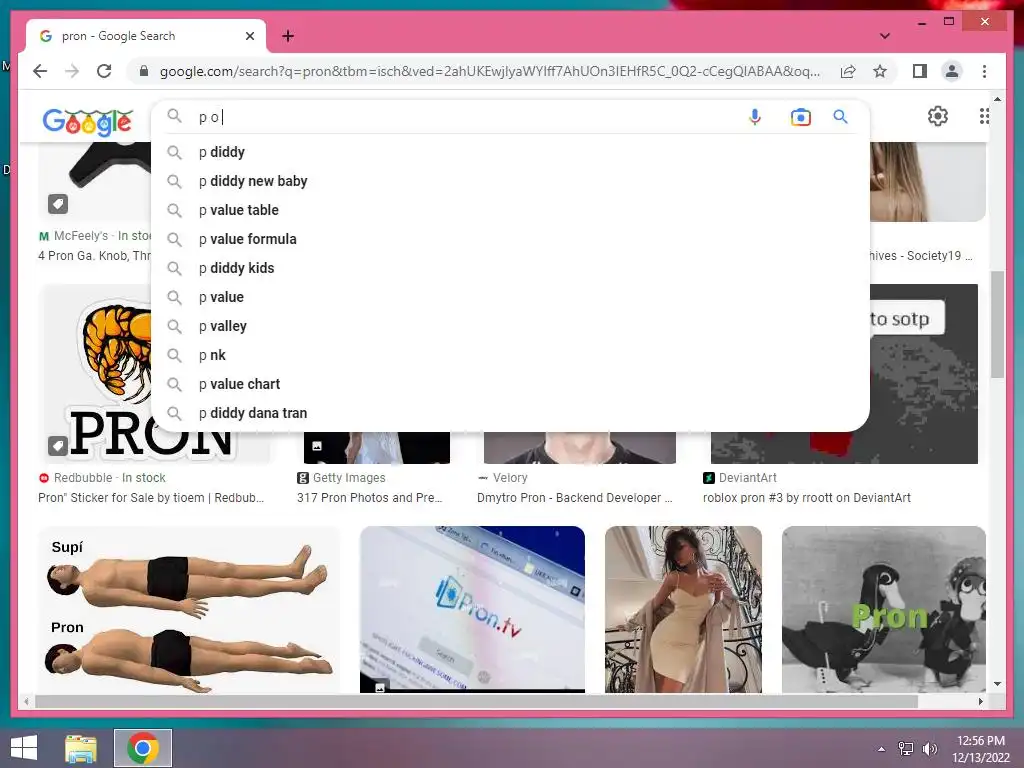Click the horizontal page scrollbar
Viewport: 1024px width, 768px height.
coord(477,701)
